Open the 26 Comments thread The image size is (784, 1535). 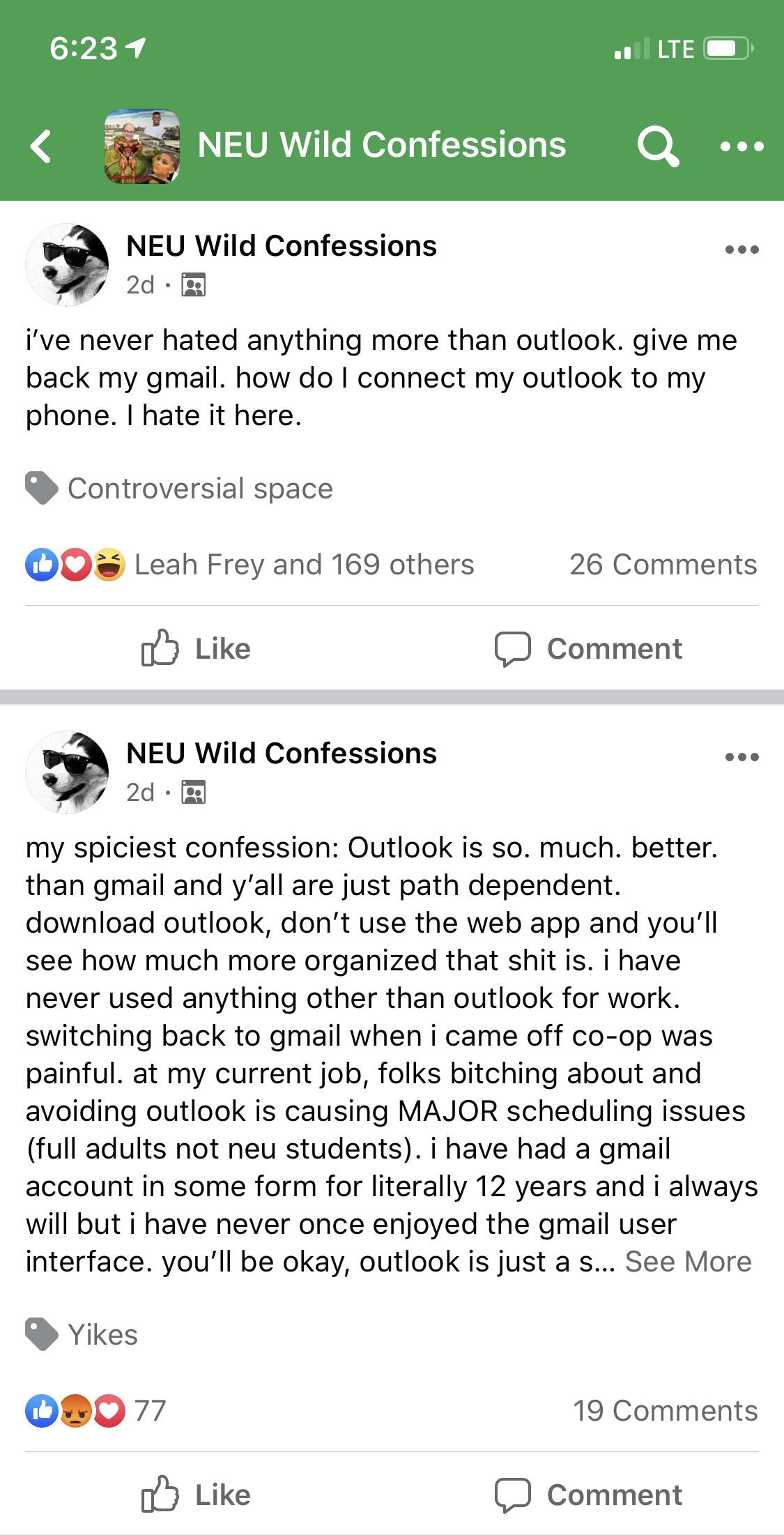pos(663,565)
